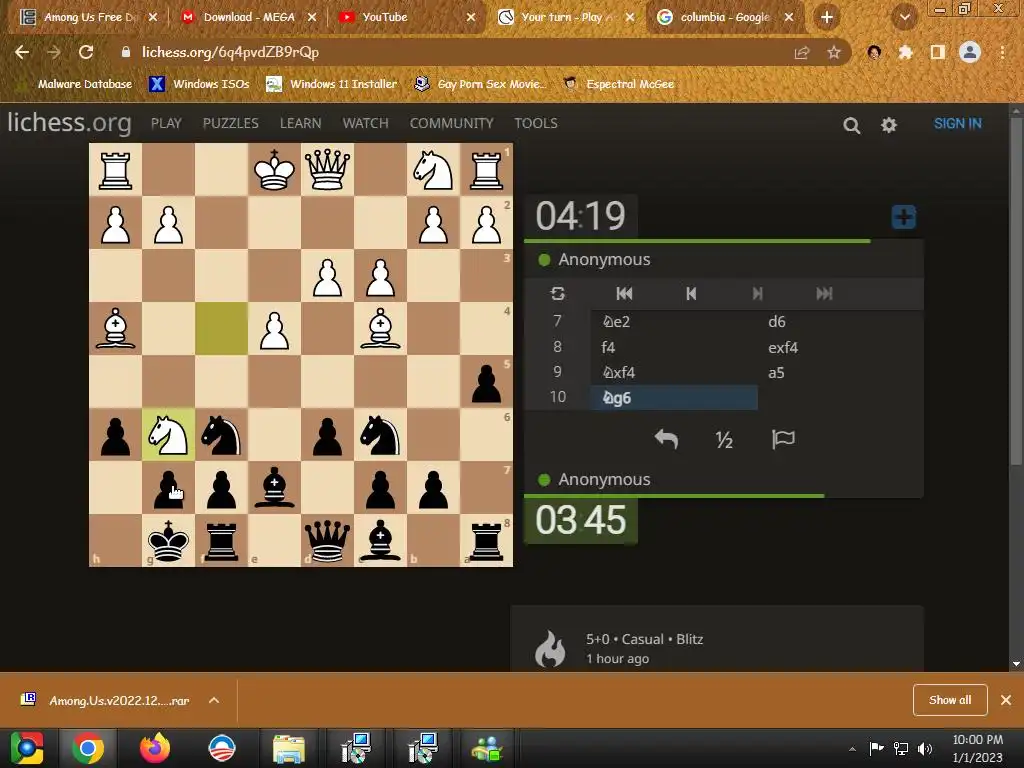
Task: Bookmark this page star
Action: coord(834,53)
